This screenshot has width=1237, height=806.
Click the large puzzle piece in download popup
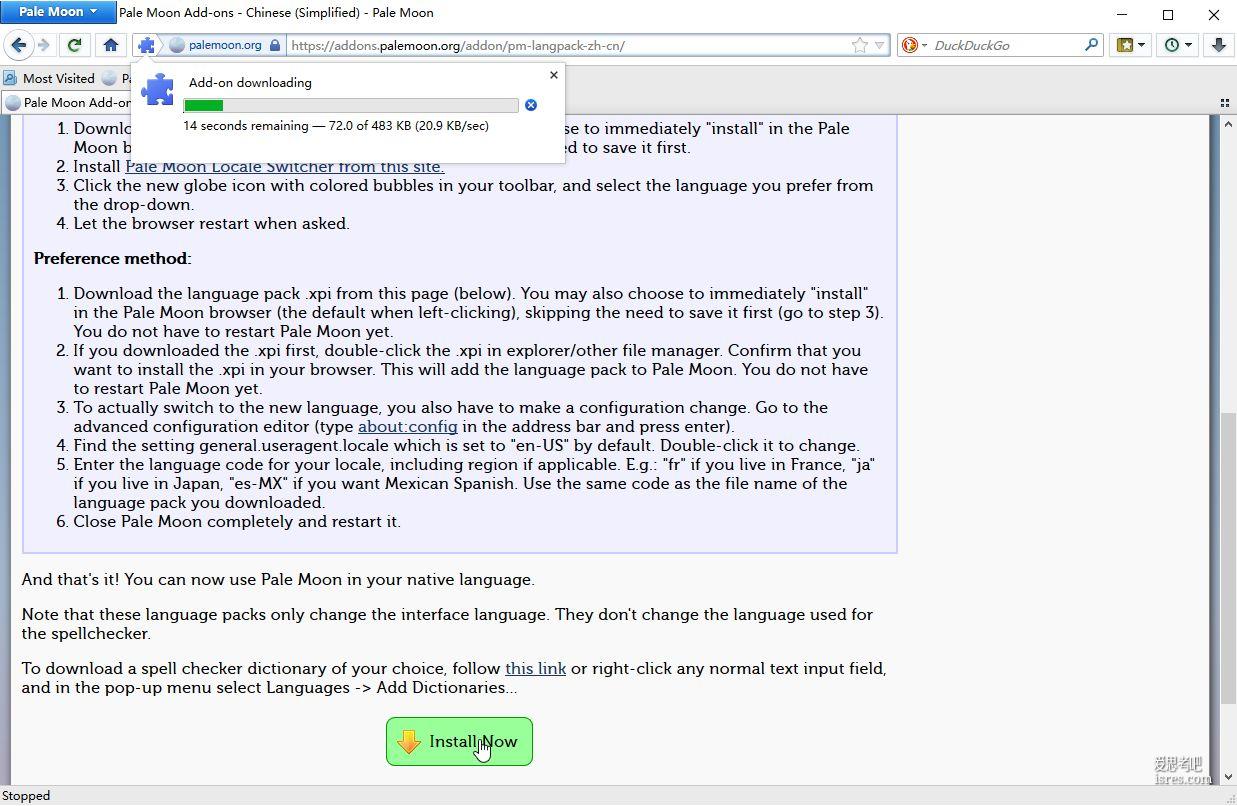[x=157, y=89]
